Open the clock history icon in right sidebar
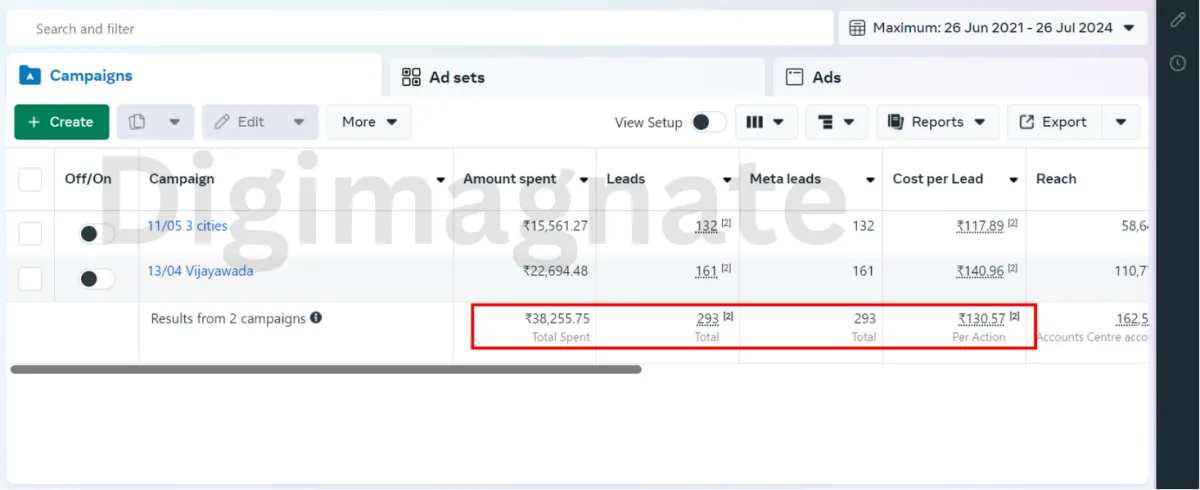This screenshot has width=1200, height=490. (1178, 63)
